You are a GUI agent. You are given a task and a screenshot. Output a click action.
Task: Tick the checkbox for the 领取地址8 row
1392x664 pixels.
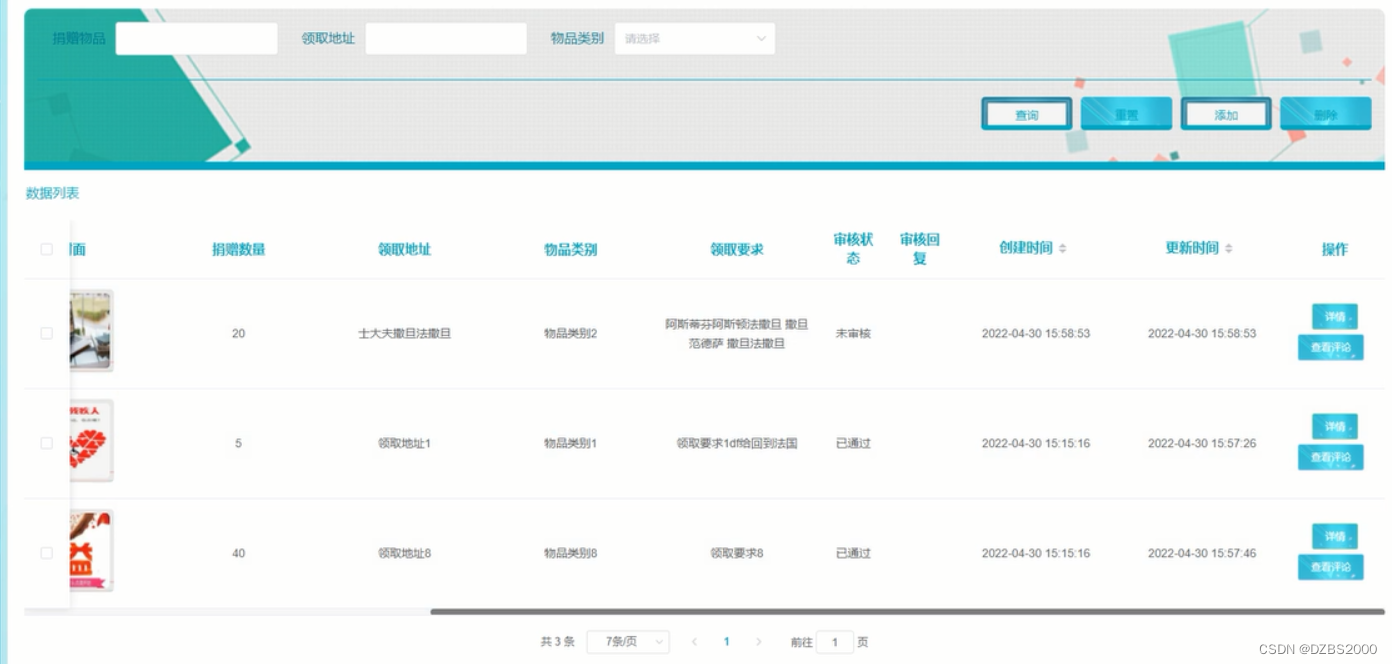tap(46, 553)
